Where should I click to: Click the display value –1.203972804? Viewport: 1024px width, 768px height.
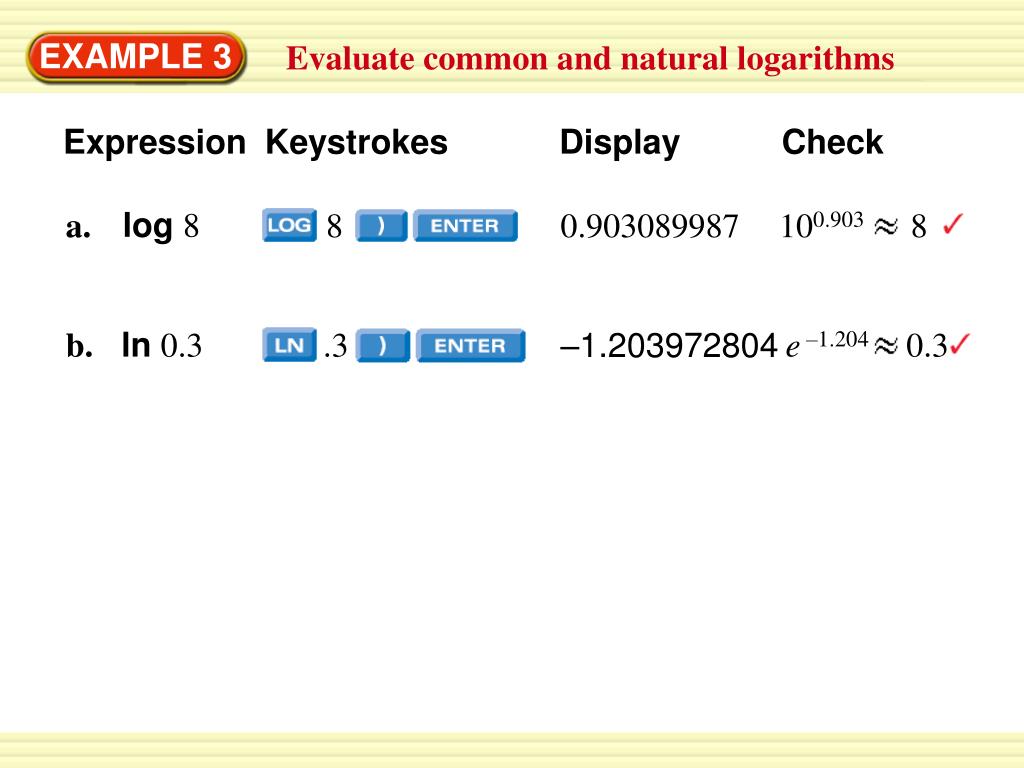click(x=669, y=345)
